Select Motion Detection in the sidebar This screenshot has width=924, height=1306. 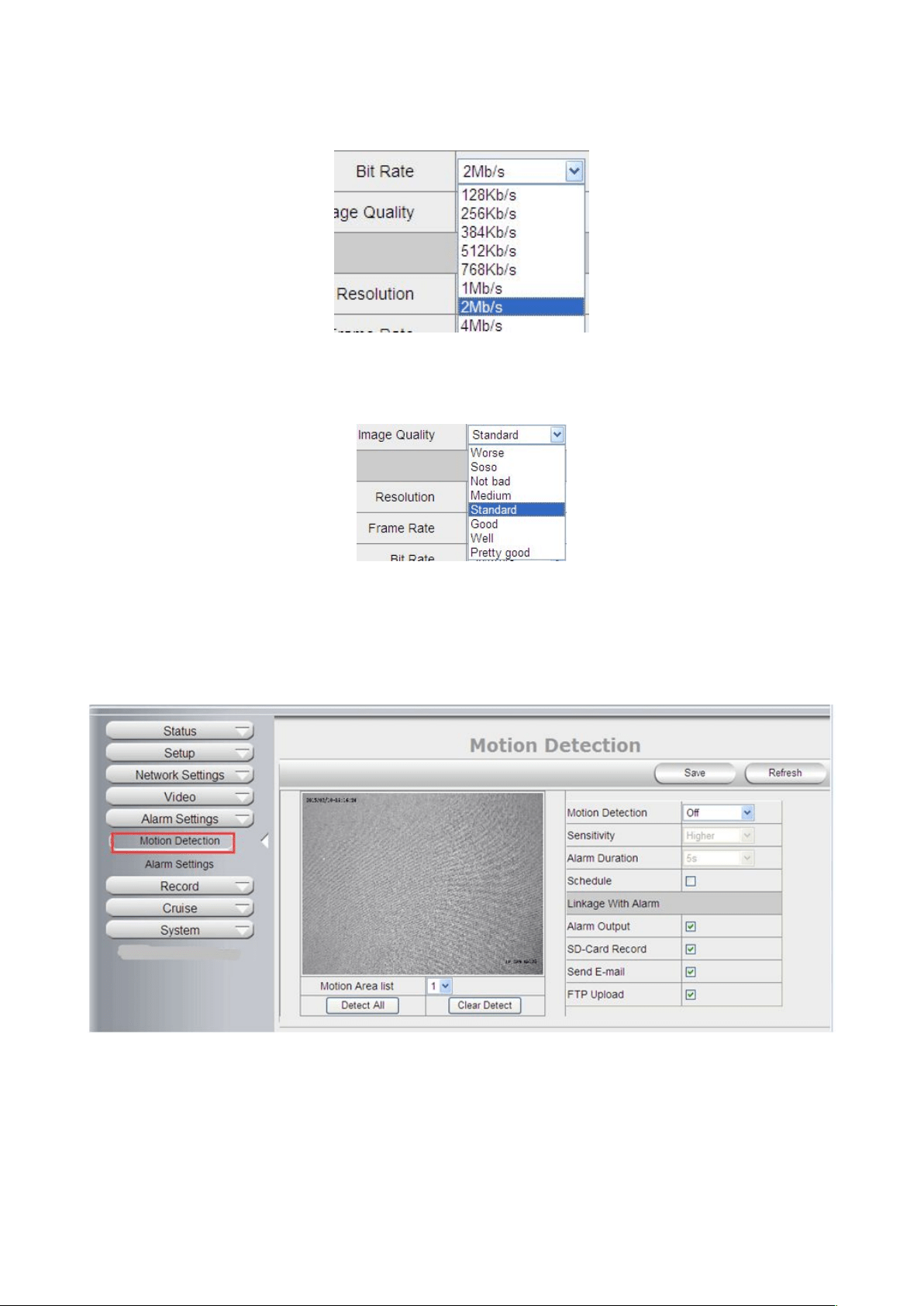174,842
